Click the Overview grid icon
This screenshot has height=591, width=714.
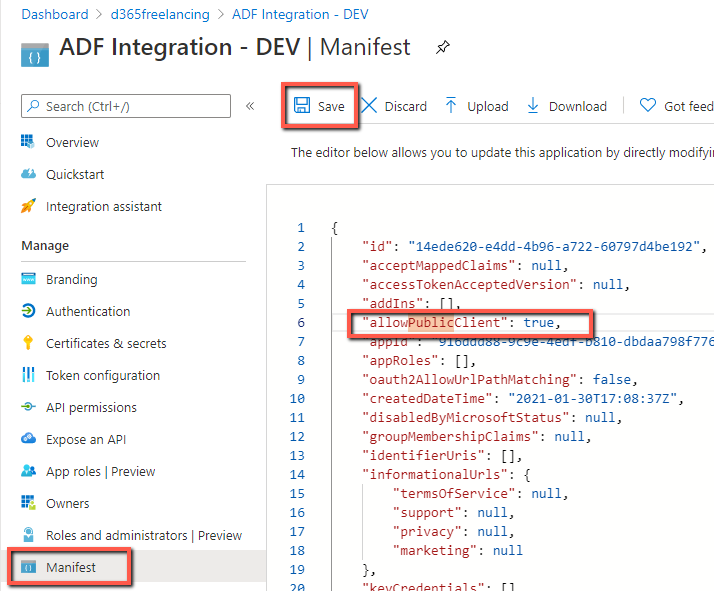[x=28, y=142]
